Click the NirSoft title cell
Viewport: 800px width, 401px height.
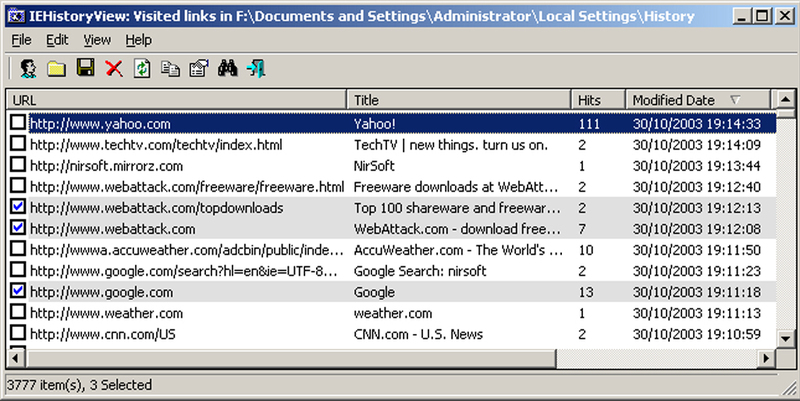[374, 166]
